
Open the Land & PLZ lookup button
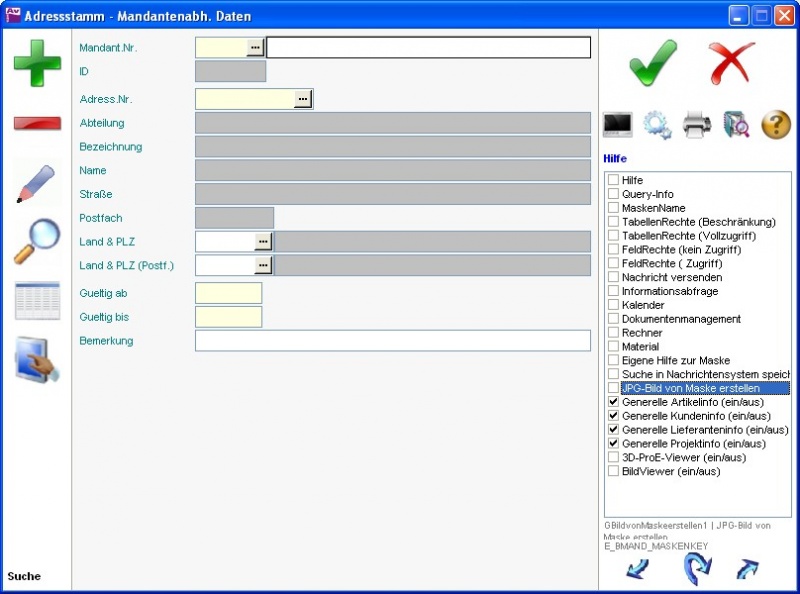coord(263,241)
